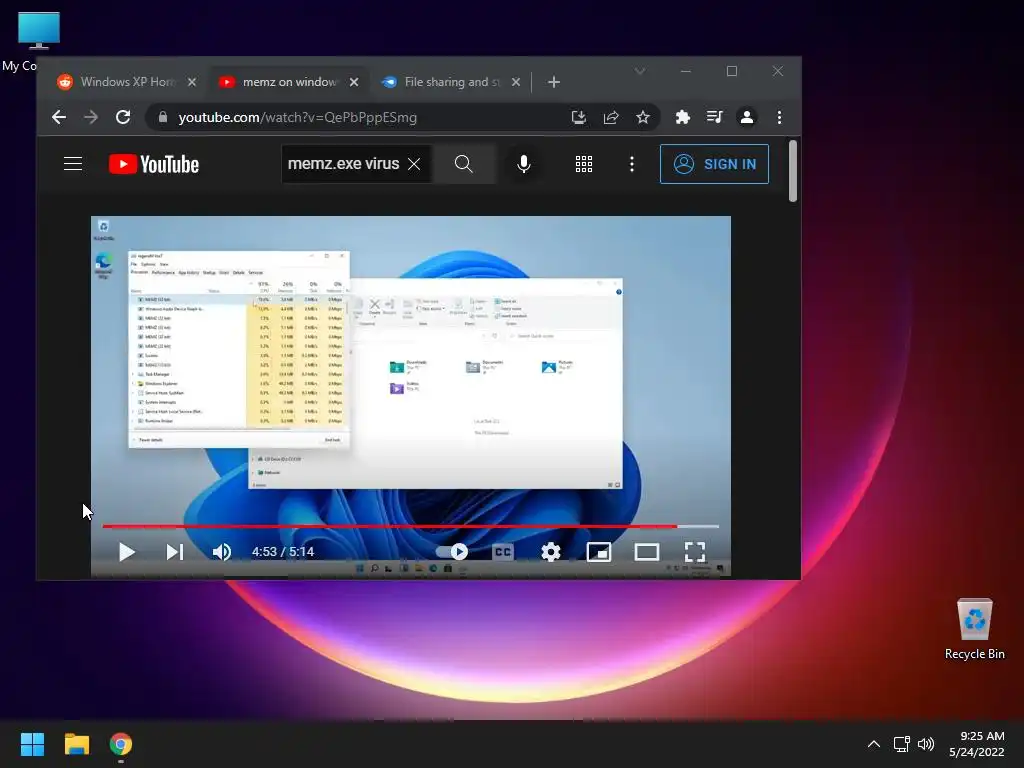Search with your voice microphone button

pyautogui.click(x=524, y=164)
